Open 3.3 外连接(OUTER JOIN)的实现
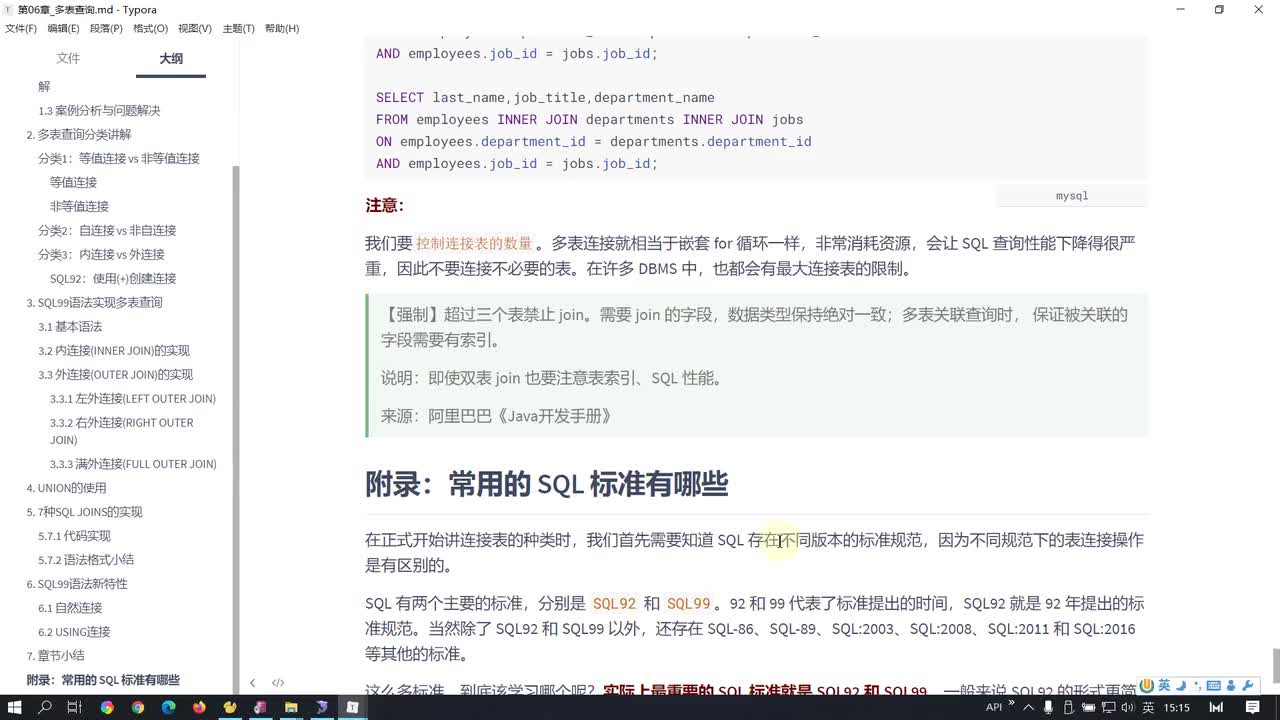1280x720 pixels. [x=116, y=375]
